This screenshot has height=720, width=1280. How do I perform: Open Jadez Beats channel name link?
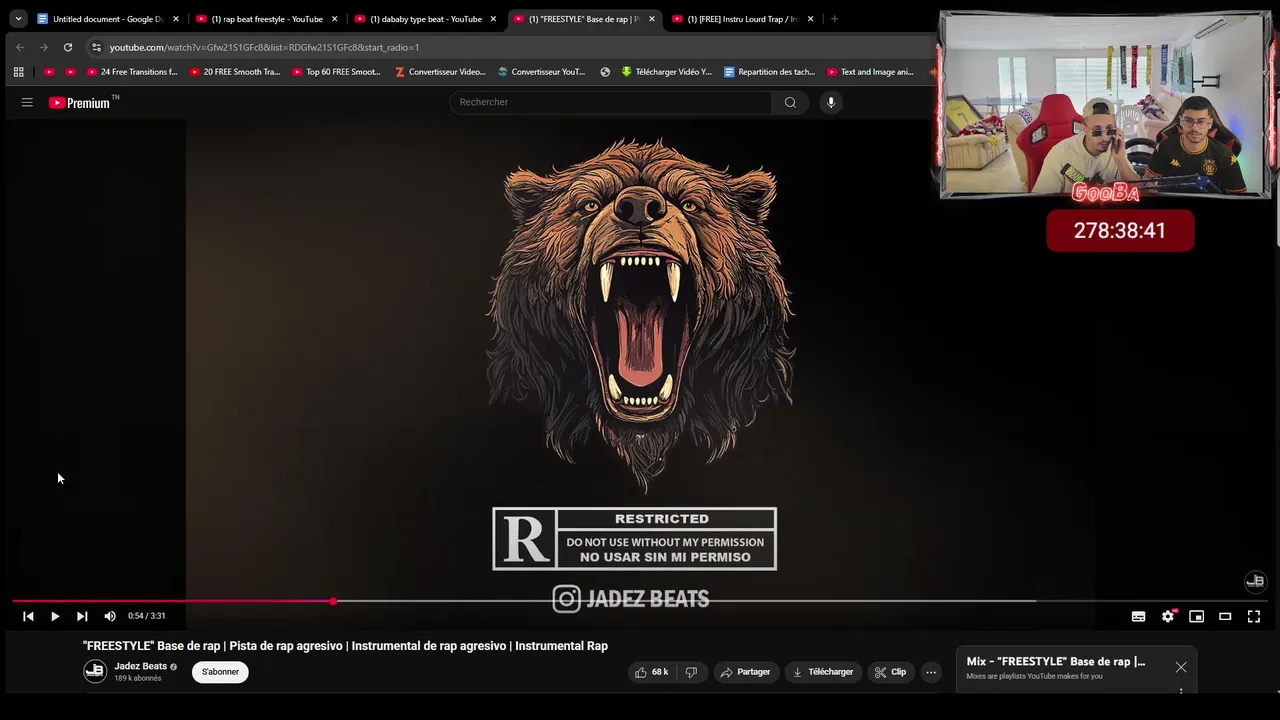140,666
